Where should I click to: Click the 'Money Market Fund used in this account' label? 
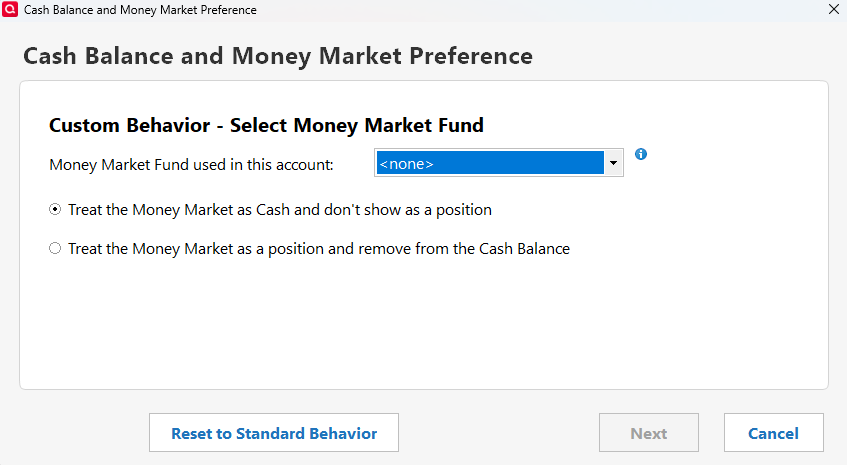[x=191, y=164]
